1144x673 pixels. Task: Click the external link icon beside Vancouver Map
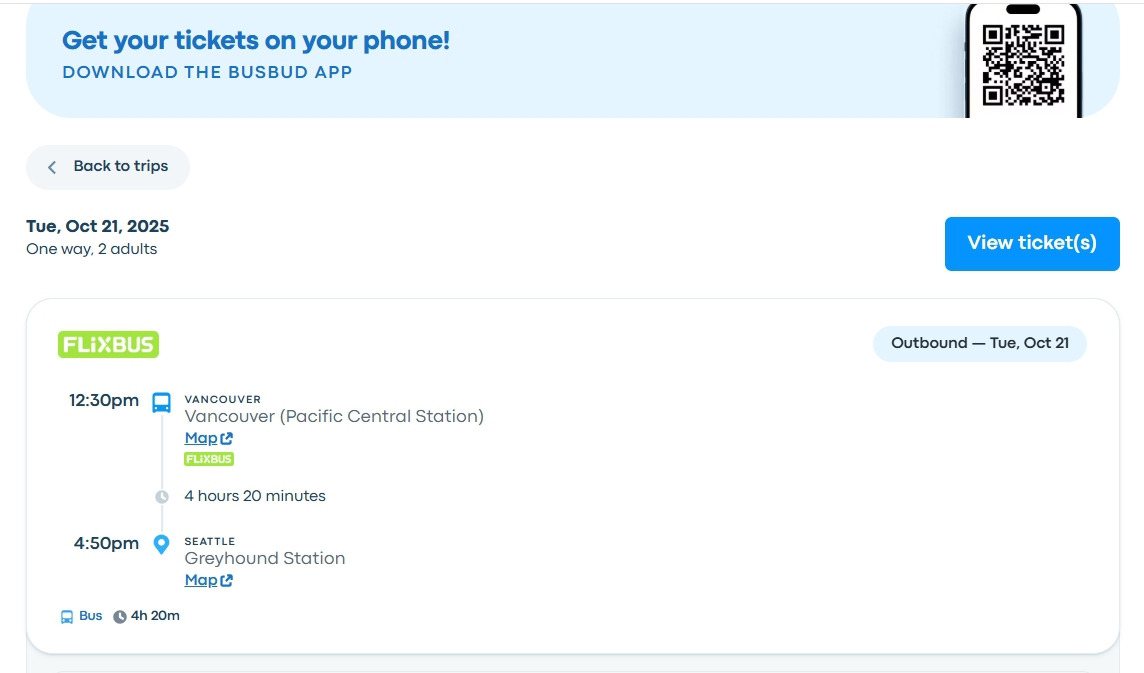tap(227, 439)
